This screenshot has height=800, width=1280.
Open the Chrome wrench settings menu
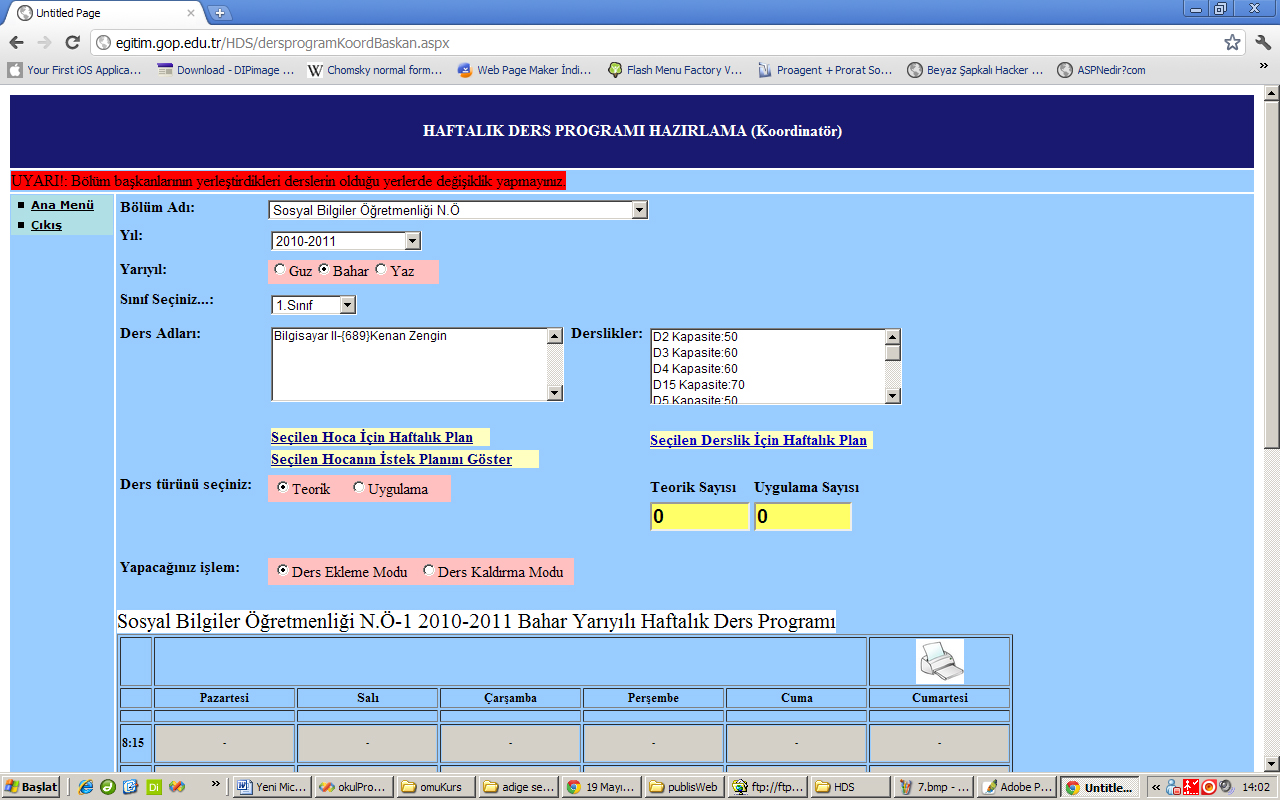[x=1261, y=43]
